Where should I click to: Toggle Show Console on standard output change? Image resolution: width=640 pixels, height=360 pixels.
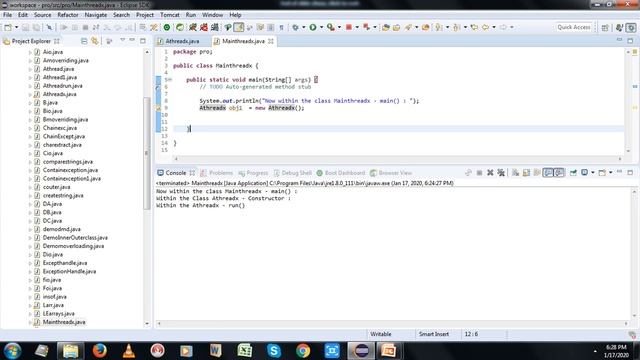click(548, 173)
